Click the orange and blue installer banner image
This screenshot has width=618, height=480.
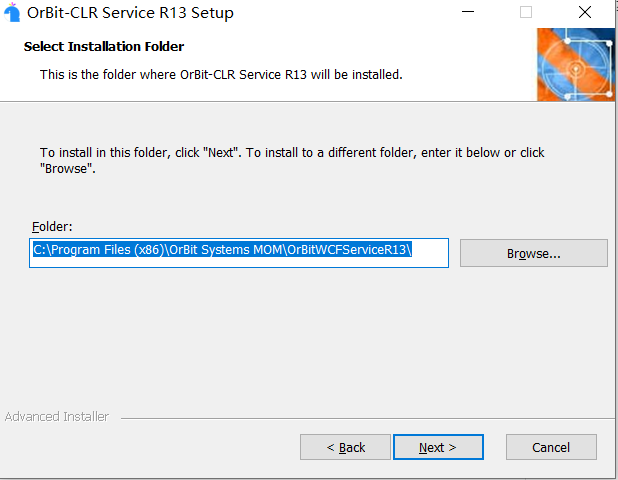[575, 64]
